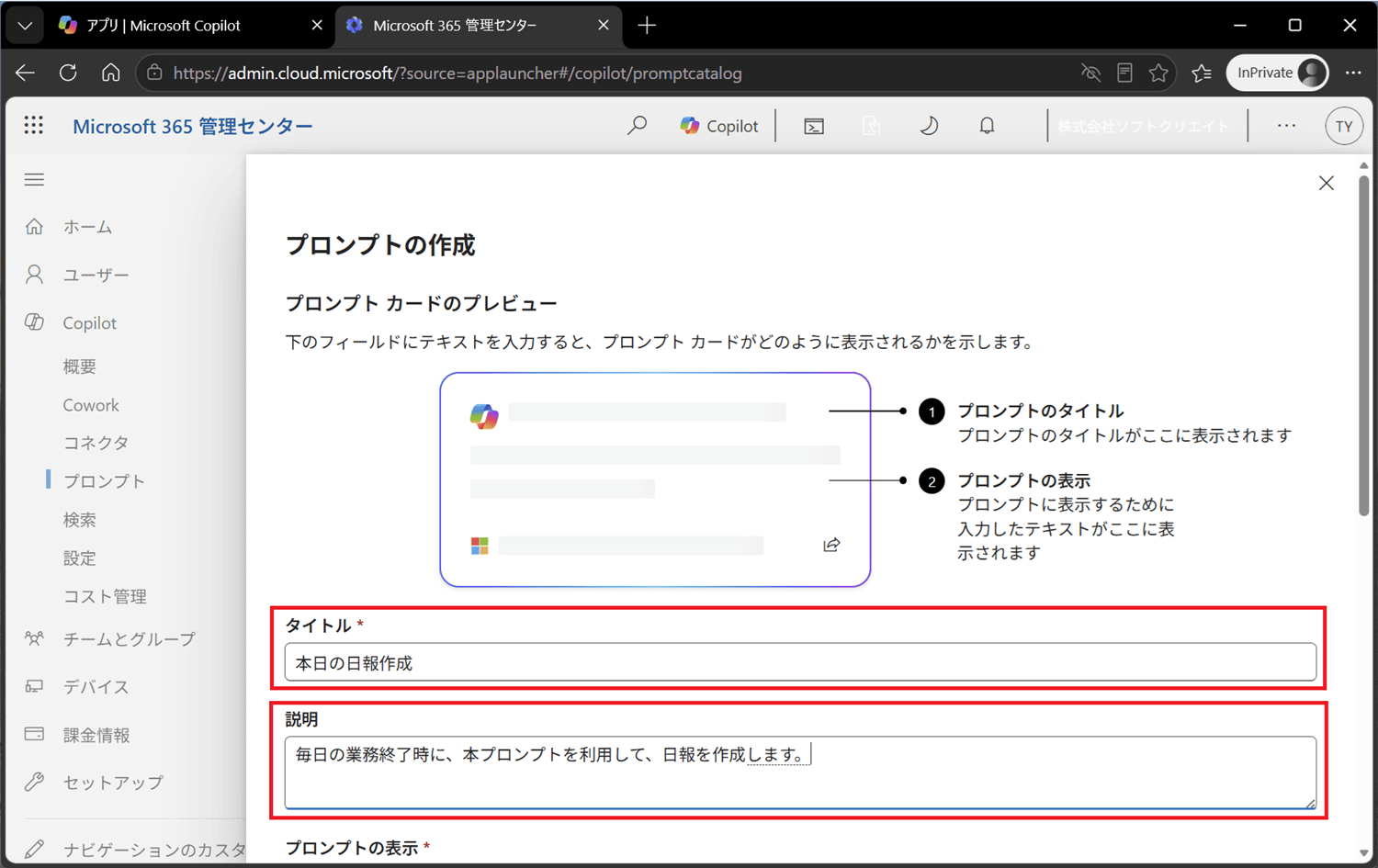This screenshot has height=868, width=1378.
Task: Open the favorites list icon
Action: (x=1202, y=73)
